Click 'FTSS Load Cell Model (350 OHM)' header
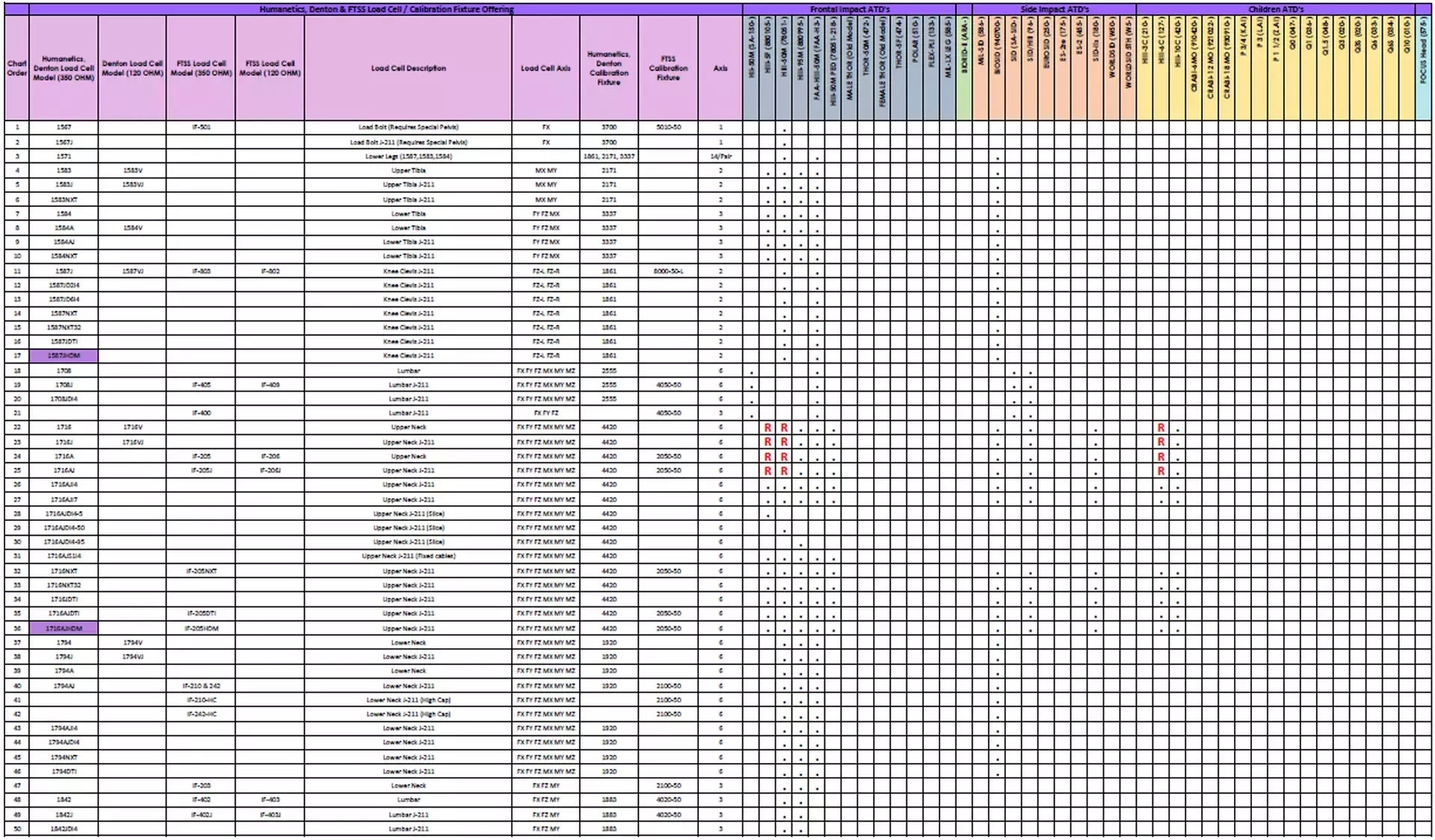The height and width of the screenshot is (840, 1435). point(201,68)
